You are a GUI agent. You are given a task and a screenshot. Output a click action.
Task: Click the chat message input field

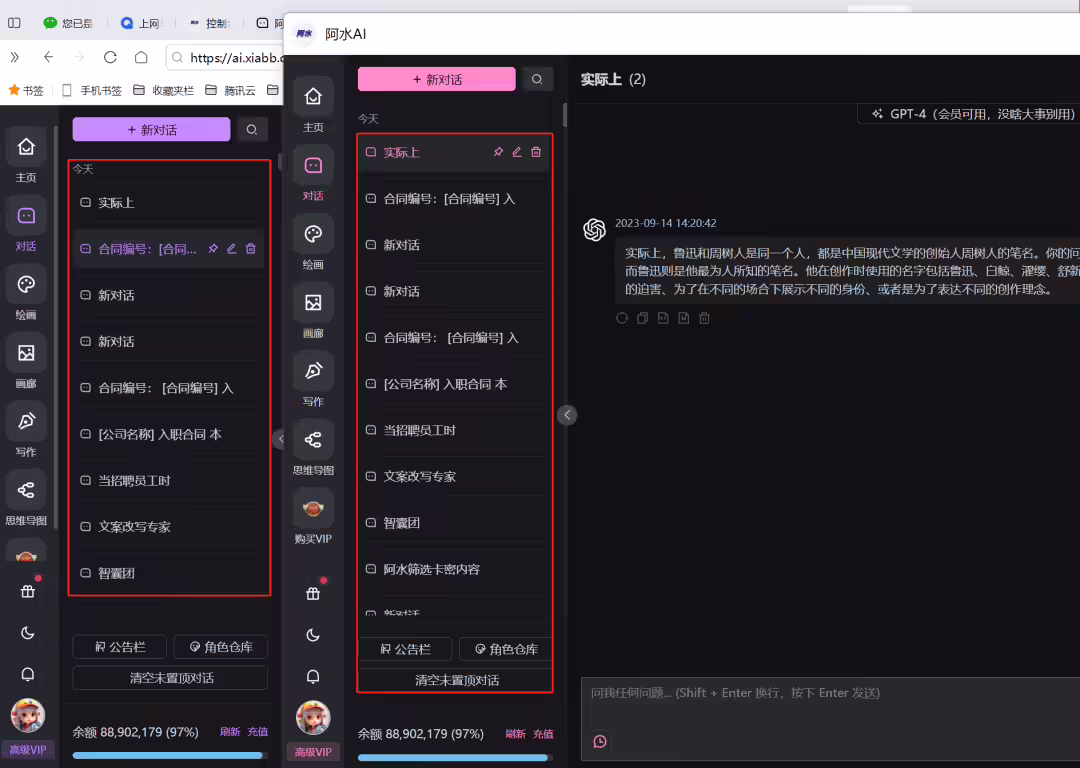(830, 718)
